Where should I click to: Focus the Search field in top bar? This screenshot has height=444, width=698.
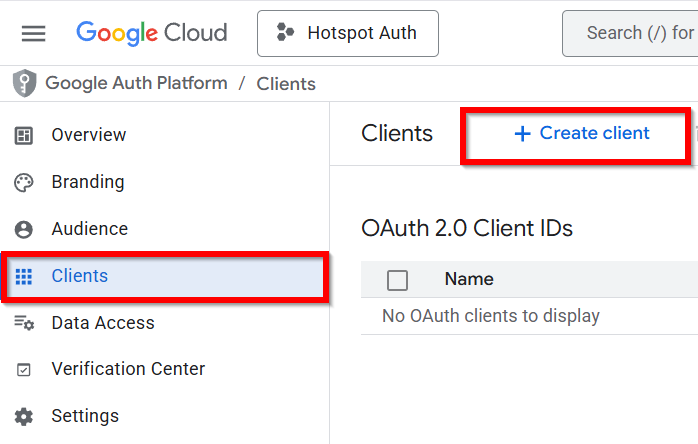tap(638, 33)
